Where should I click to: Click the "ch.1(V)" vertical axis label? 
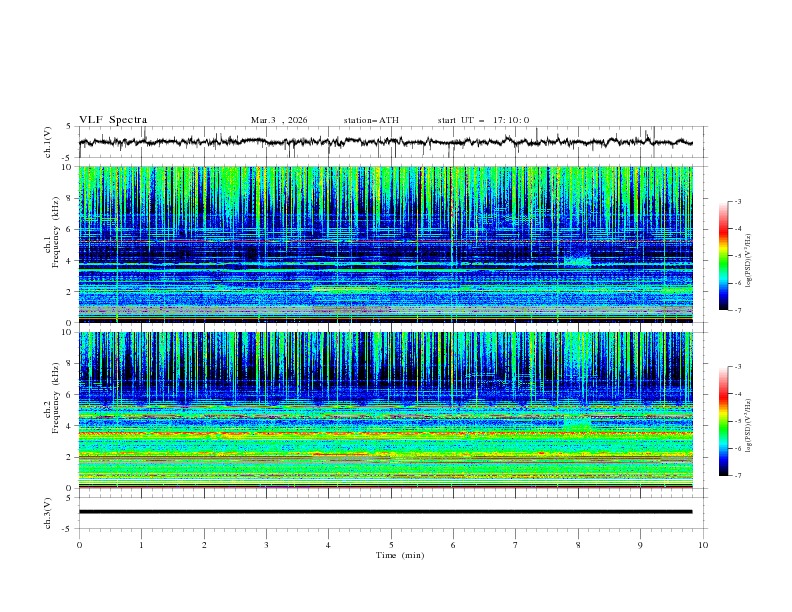pyautogui.click(x=48, y=142)
